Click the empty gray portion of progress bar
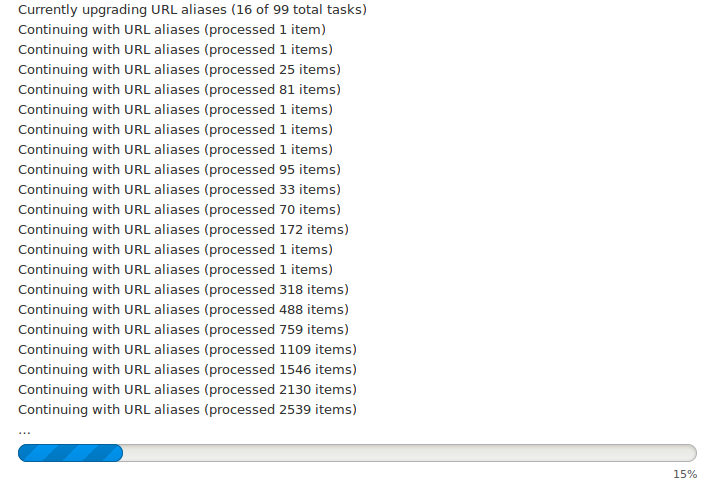The image size is (707, 488). pyautogui.click(x=410, y=453)
